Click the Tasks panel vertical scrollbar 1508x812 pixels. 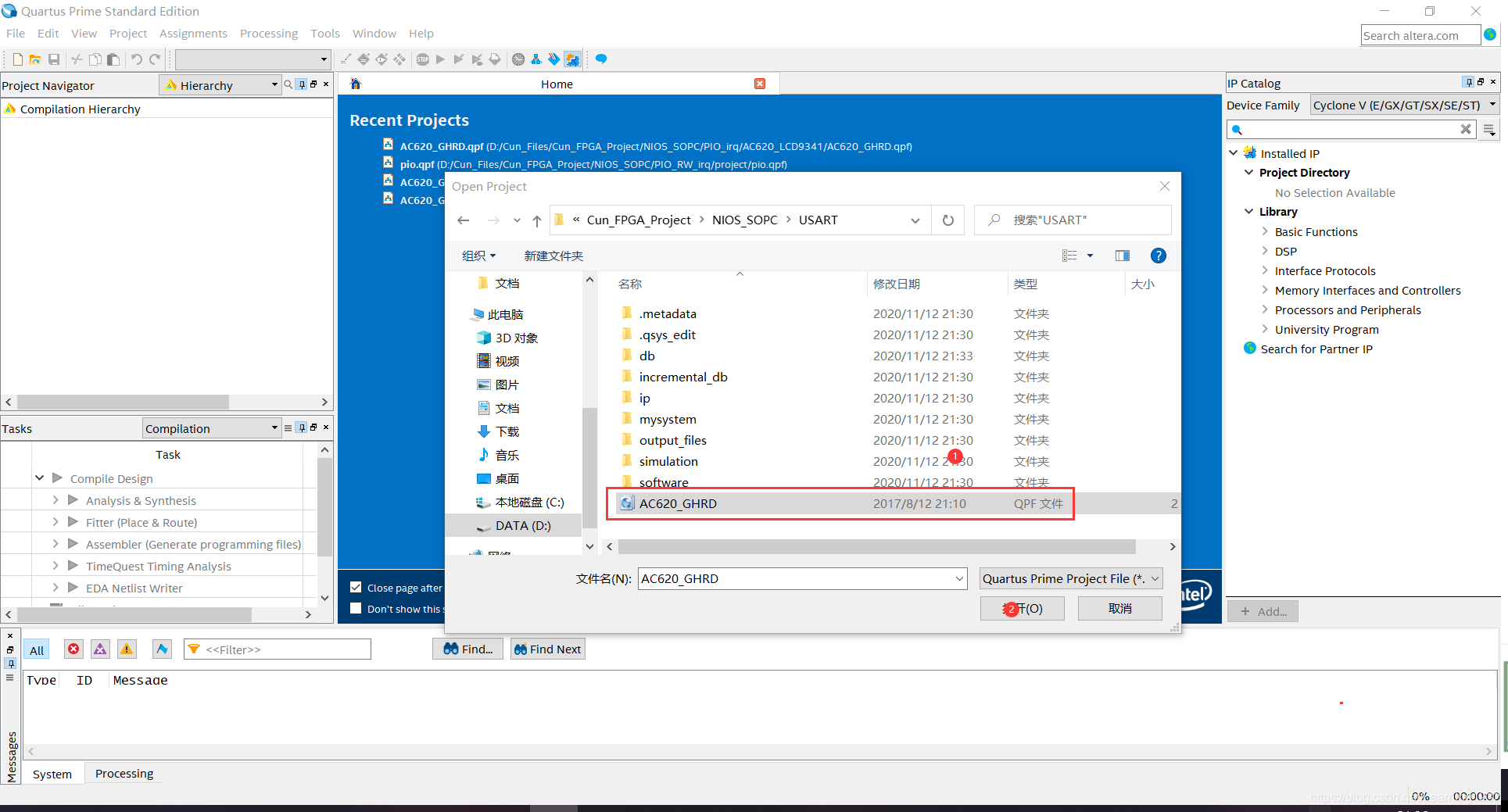point(324,506)
